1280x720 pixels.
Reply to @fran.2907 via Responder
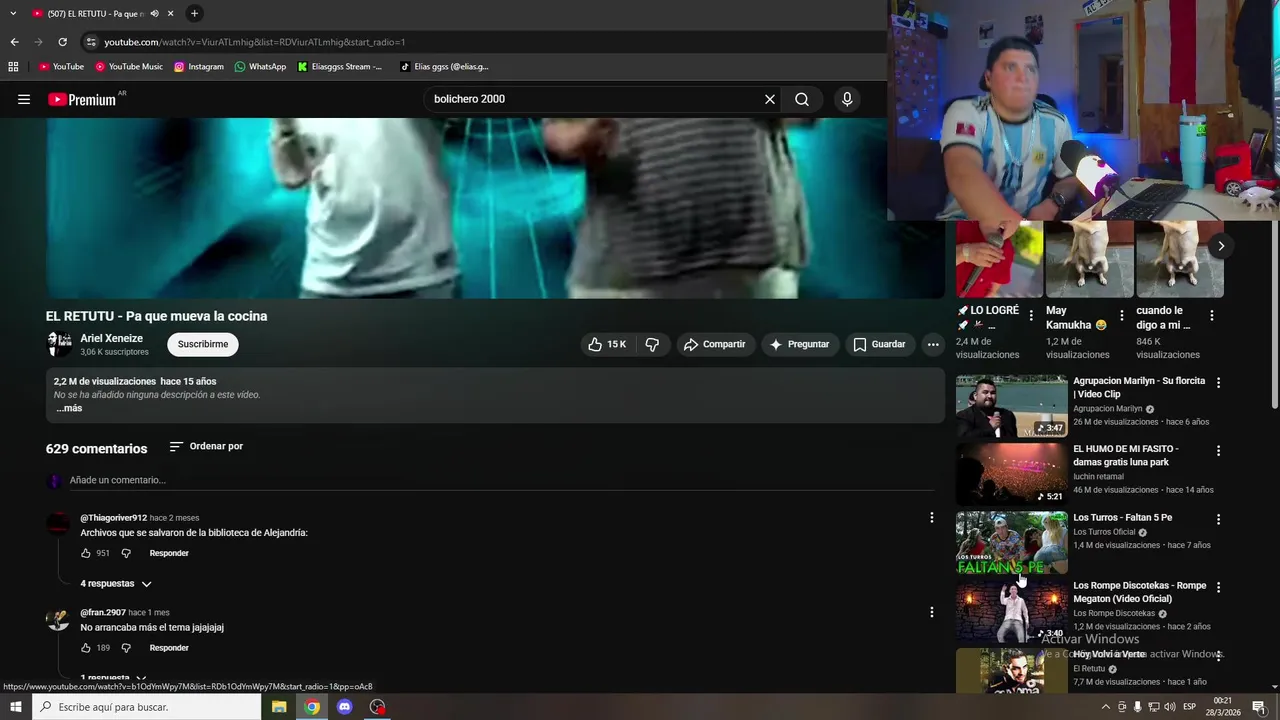pyautogui.click(x=169, y=648)
